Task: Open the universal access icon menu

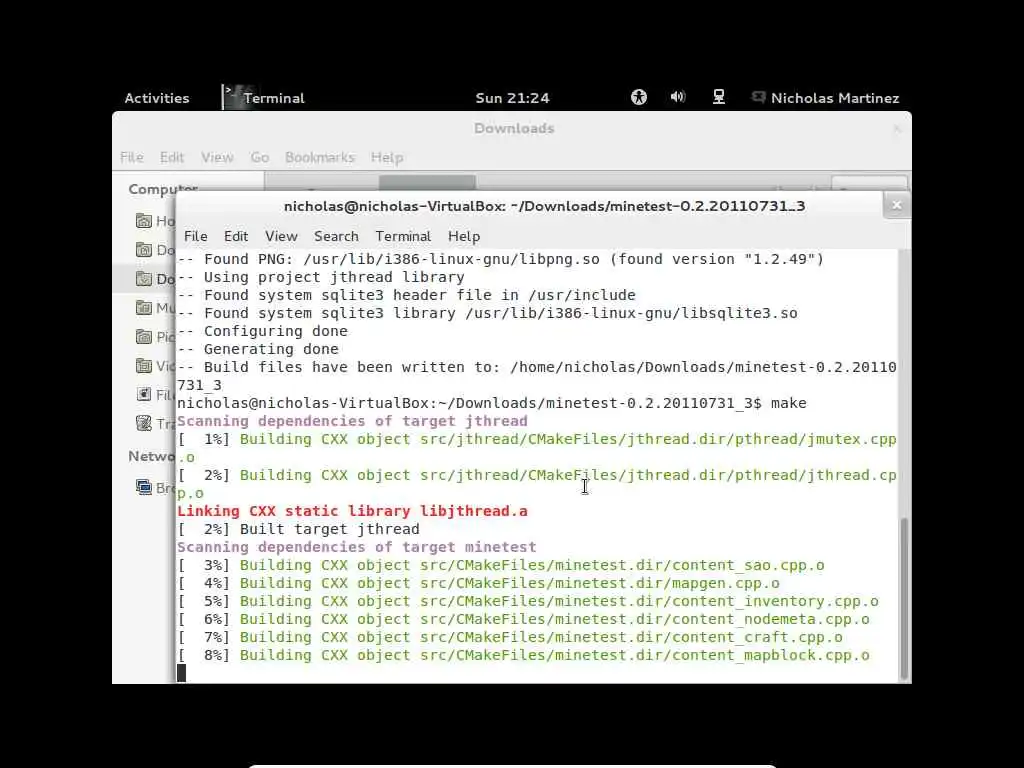Action: coord(639,97)
